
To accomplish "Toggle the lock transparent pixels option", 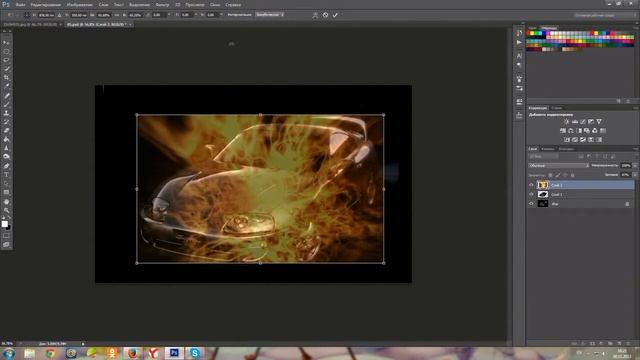I will click(550, 175).
